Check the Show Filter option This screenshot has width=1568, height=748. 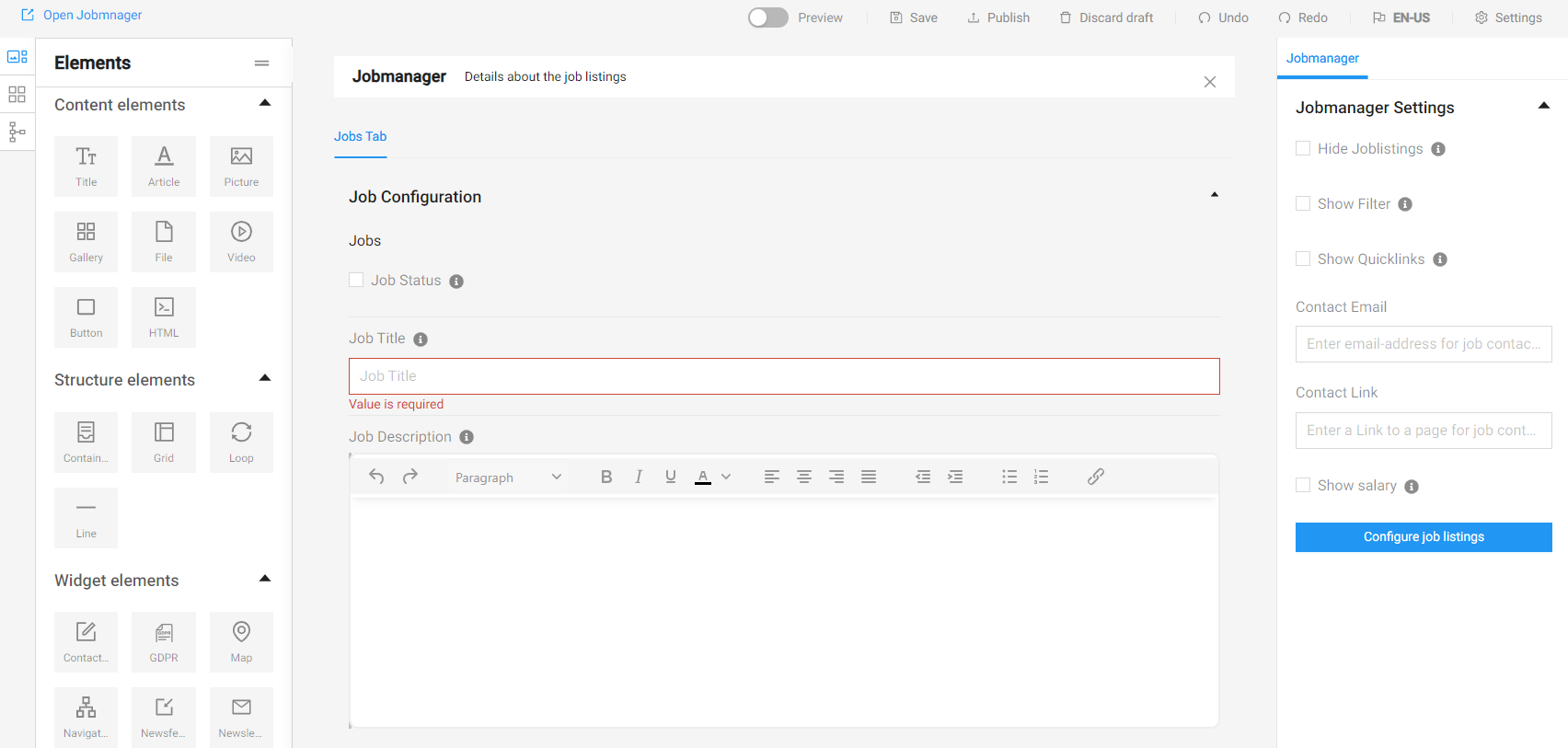click(x=1303, y=204)
